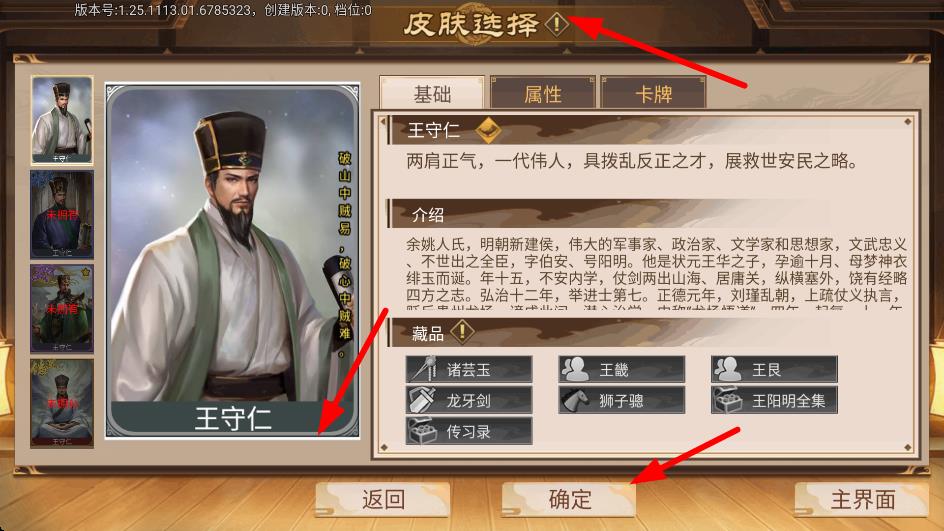The height and width of the screenshot is (531, 944).
Task: Click the 返回 button
Action: (x=383, y=500)
